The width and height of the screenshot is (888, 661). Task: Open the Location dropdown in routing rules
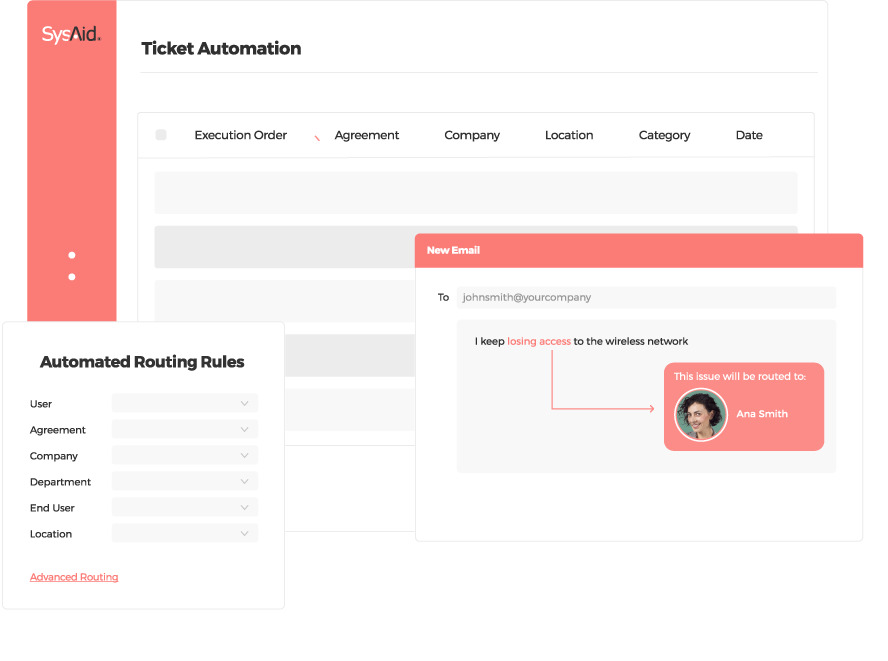point(185,534)
